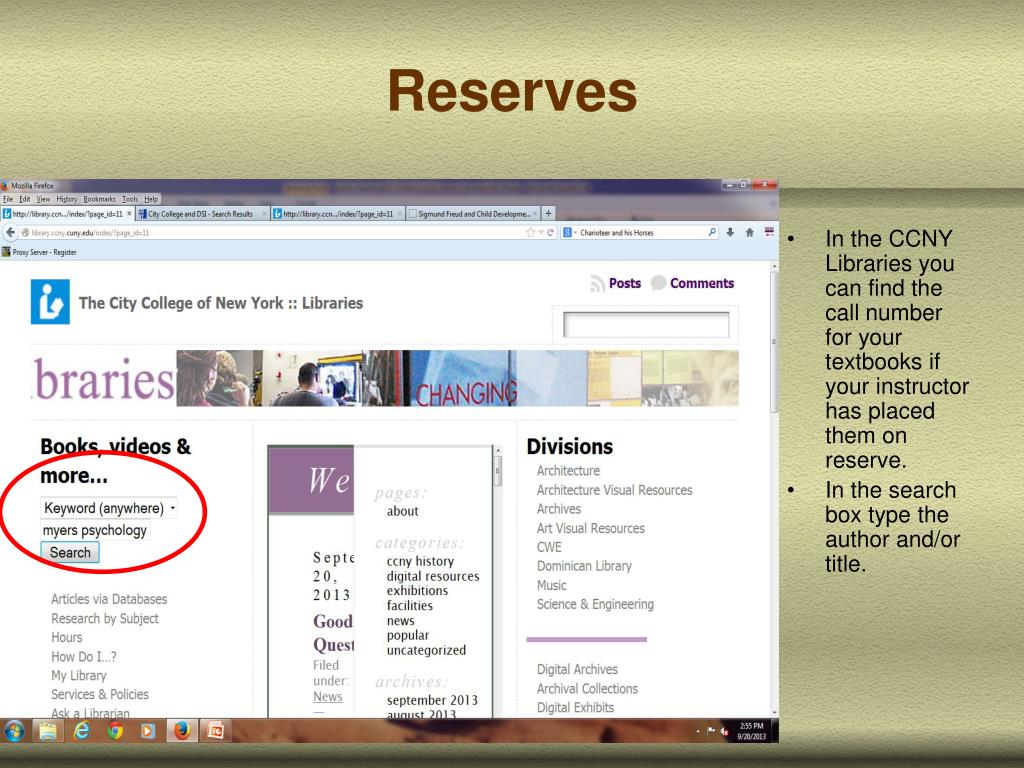The height and width of the screenshot is (768, 1024).
Task: Open the Posts feed link
Action: (x=624, y=283)
